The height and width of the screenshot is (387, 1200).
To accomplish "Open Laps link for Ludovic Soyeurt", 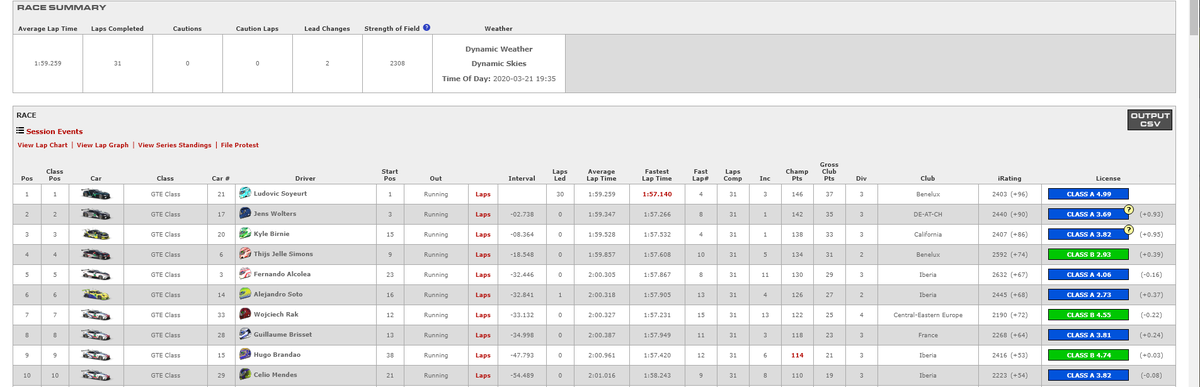I will (483, 194).
